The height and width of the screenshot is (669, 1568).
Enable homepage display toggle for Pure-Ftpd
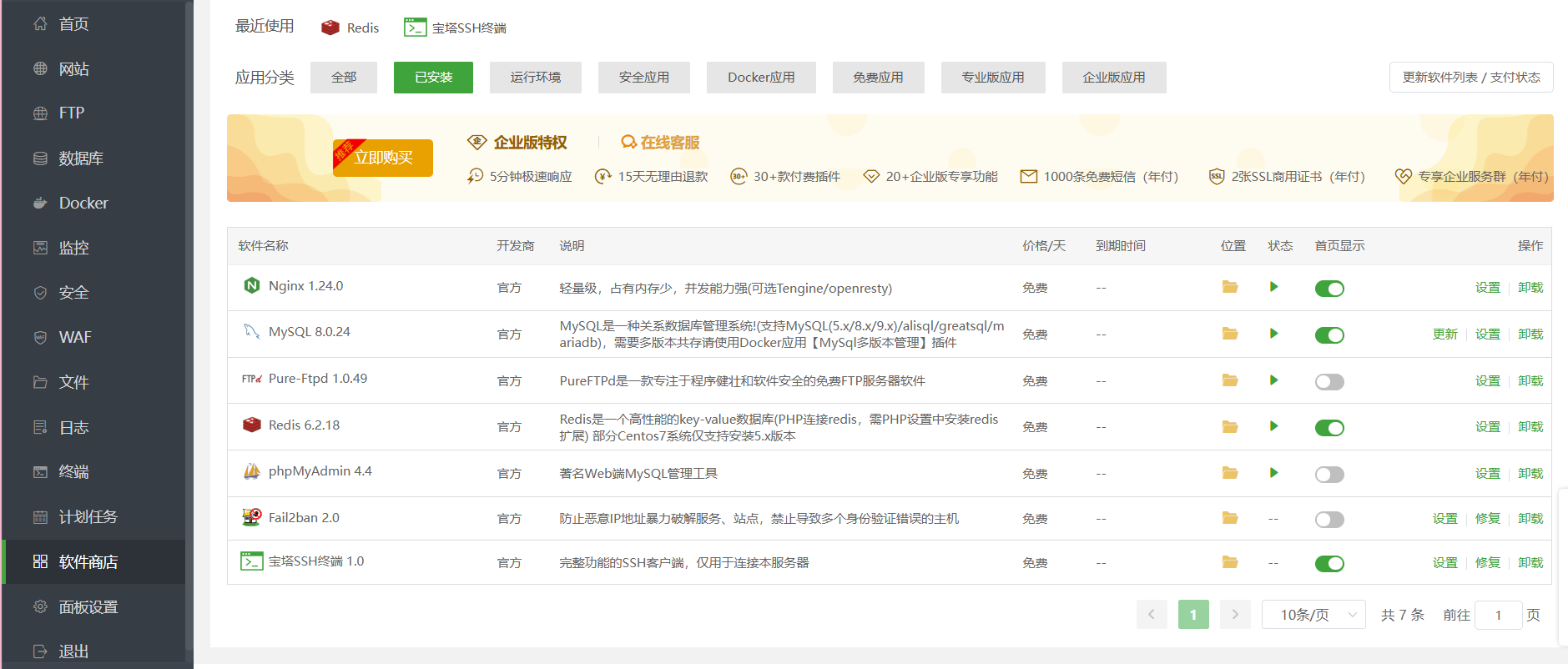coord(1329,382)
